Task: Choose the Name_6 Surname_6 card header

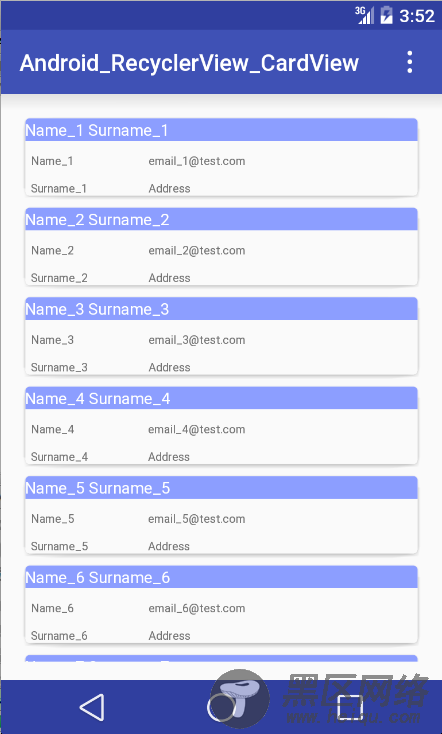Action: pyautogui.click(x=221, y=577)
